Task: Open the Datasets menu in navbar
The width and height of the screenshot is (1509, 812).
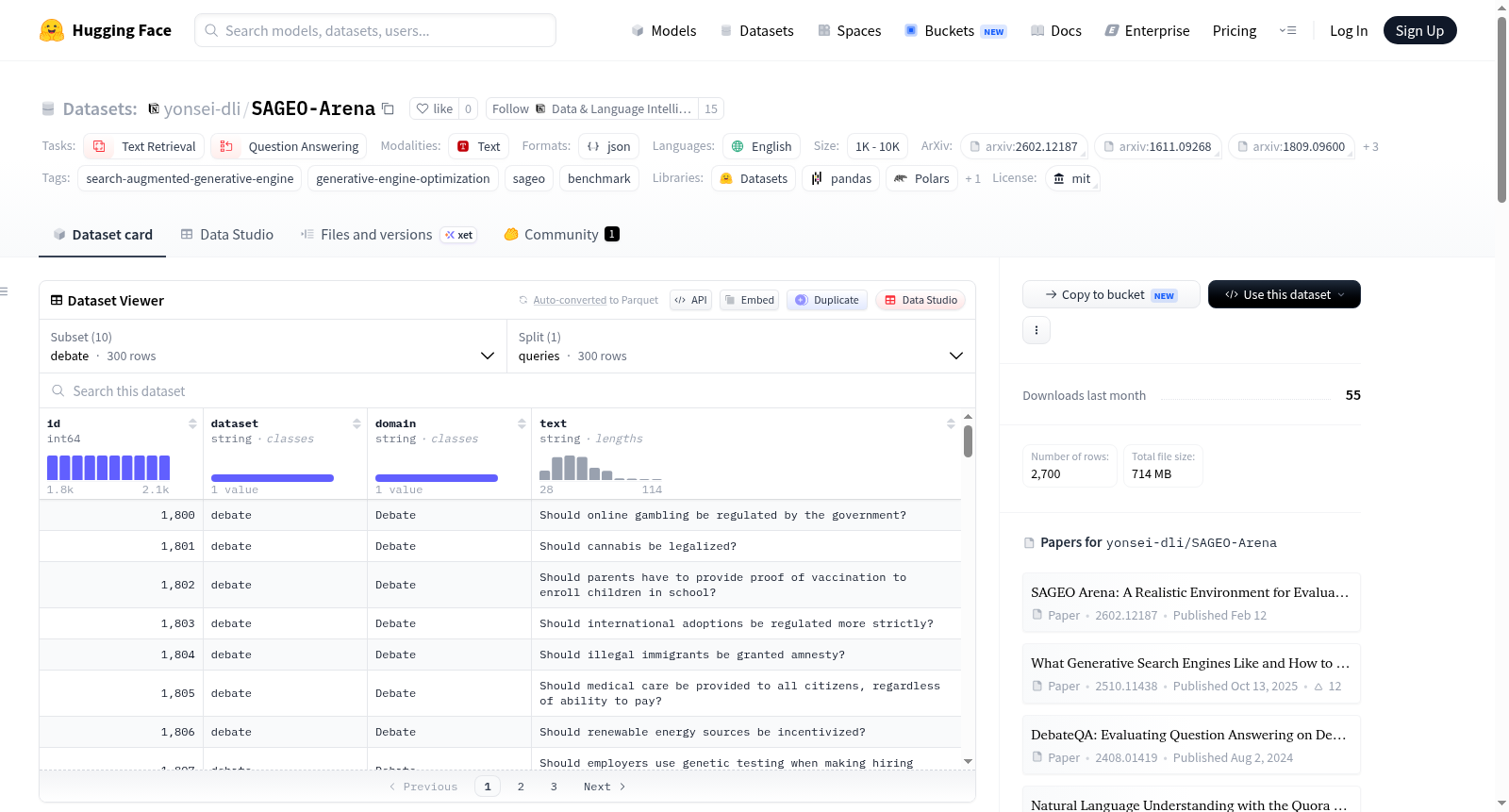Action: point(756,30)
